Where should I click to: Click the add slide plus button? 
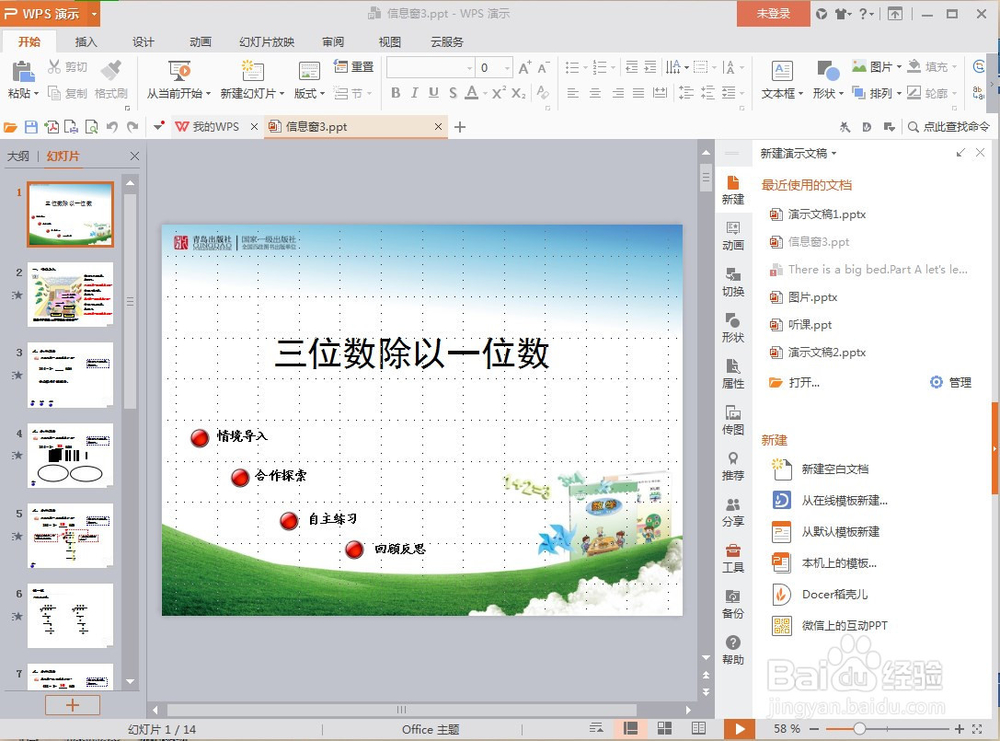[72, 705]
